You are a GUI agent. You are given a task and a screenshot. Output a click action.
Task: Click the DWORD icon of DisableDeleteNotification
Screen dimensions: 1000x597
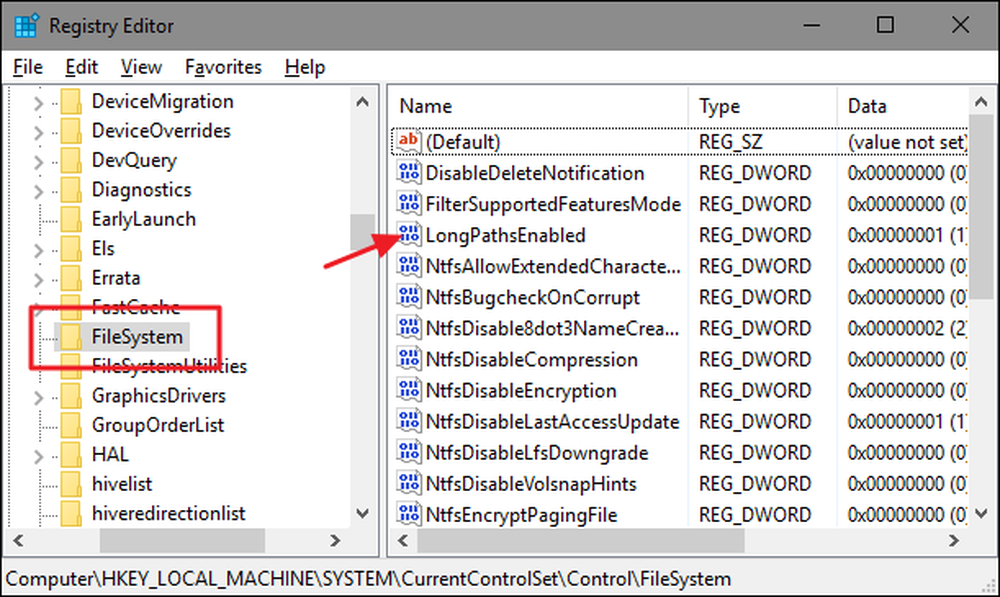tap(408, 172)
